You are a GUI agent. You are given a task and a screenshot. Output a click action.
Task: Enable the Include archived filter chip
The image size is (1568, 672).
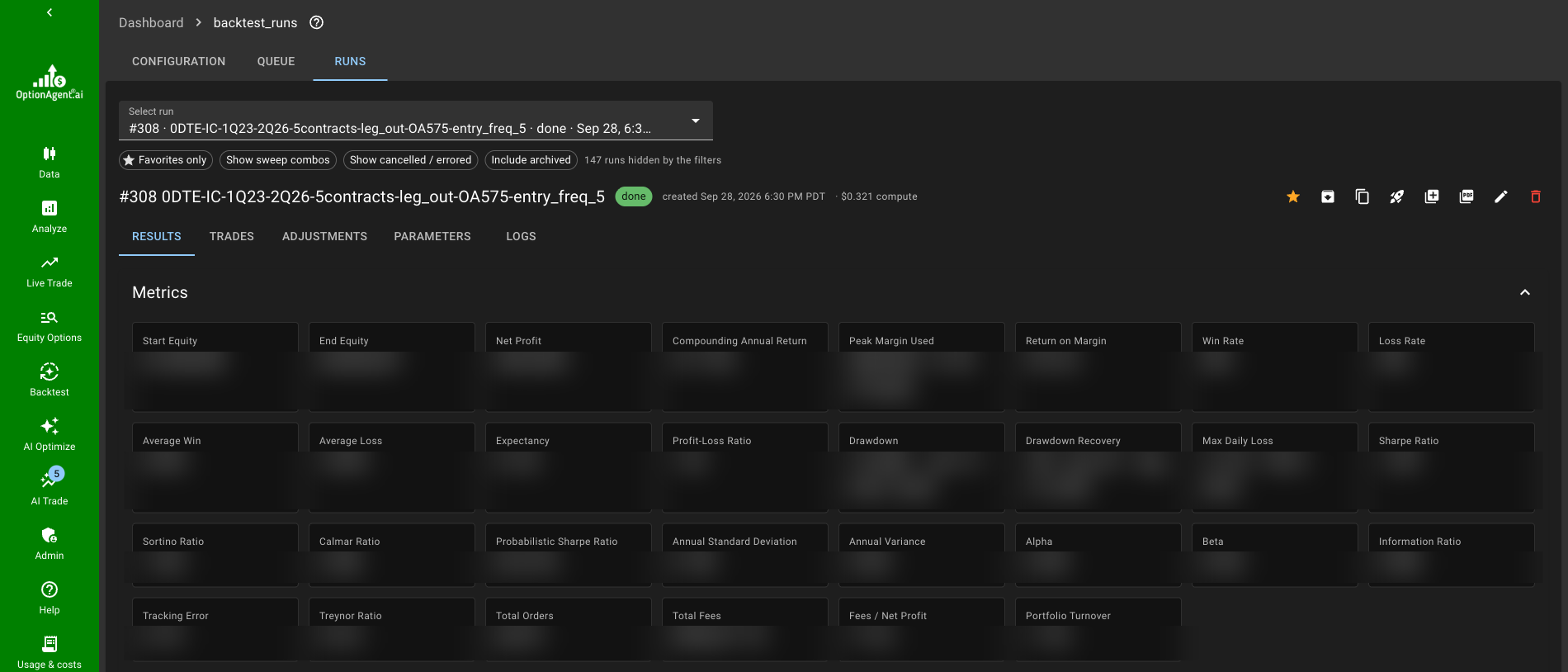click(531, 160)
